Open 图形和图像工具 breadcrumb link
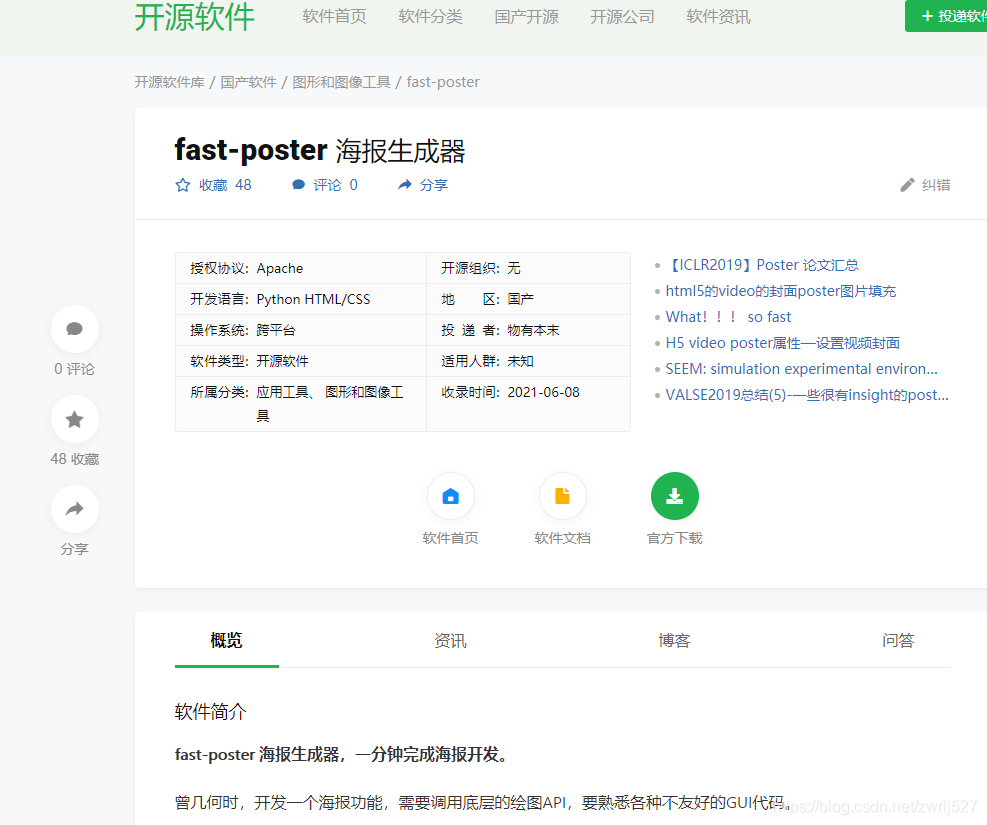Viewport: 987px width, 825px height. tap(342, 82)
